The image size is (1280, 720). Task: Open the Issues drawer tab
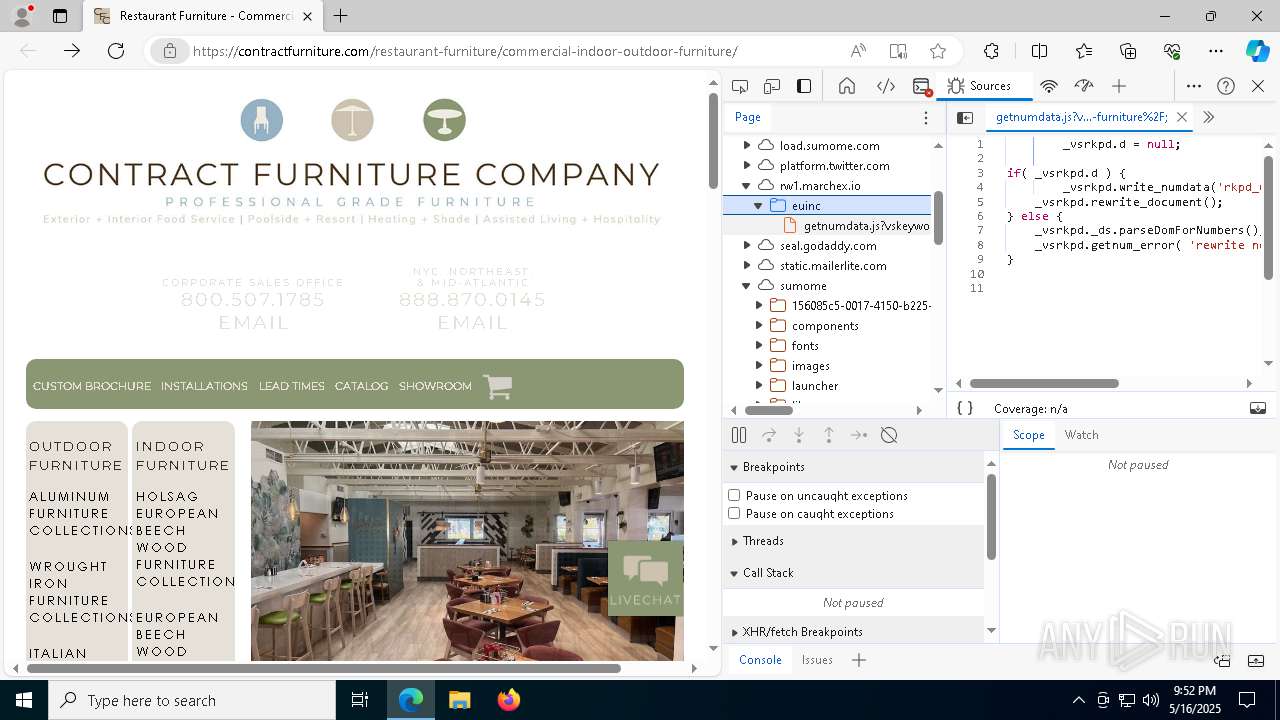click(x=817, y=660)
